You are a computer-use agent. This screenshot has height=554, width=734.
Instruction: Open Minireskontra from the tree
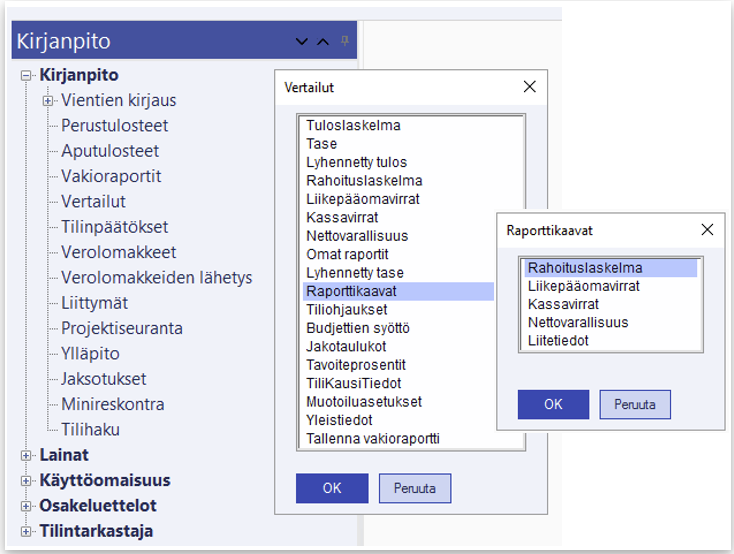pos(112,404)
